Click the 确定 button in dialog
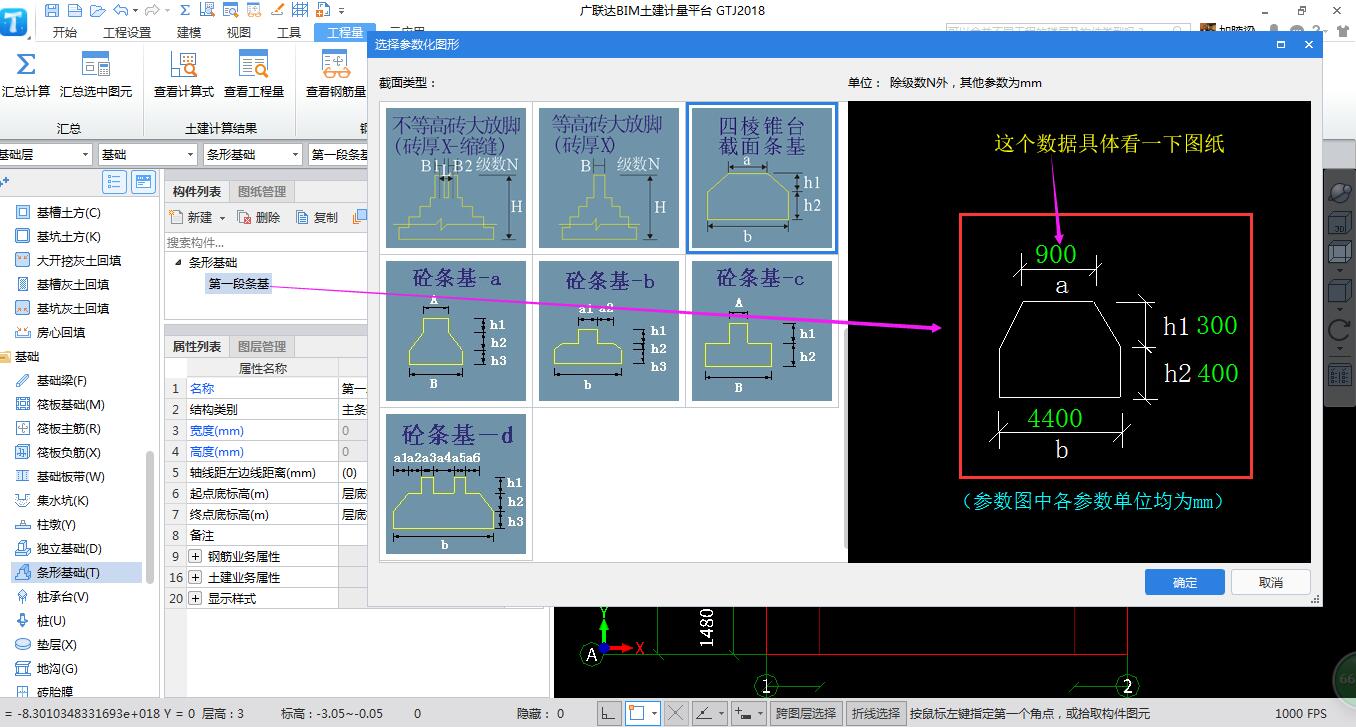Image resolution: width=1356 pixels, height=728 pixels. (x=1185, y=582)
